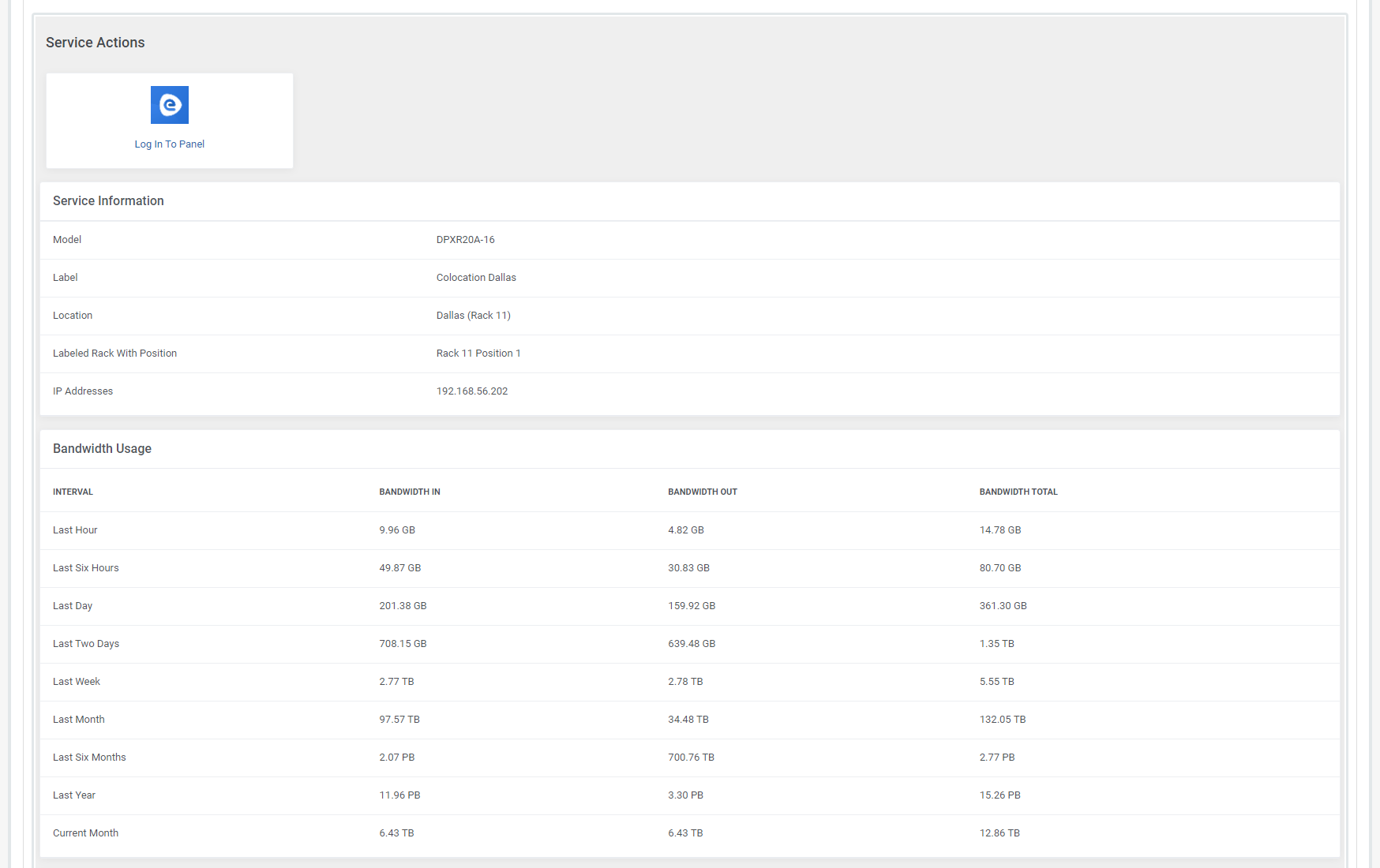Click the 5.55 TB total value

pos(997,682)
